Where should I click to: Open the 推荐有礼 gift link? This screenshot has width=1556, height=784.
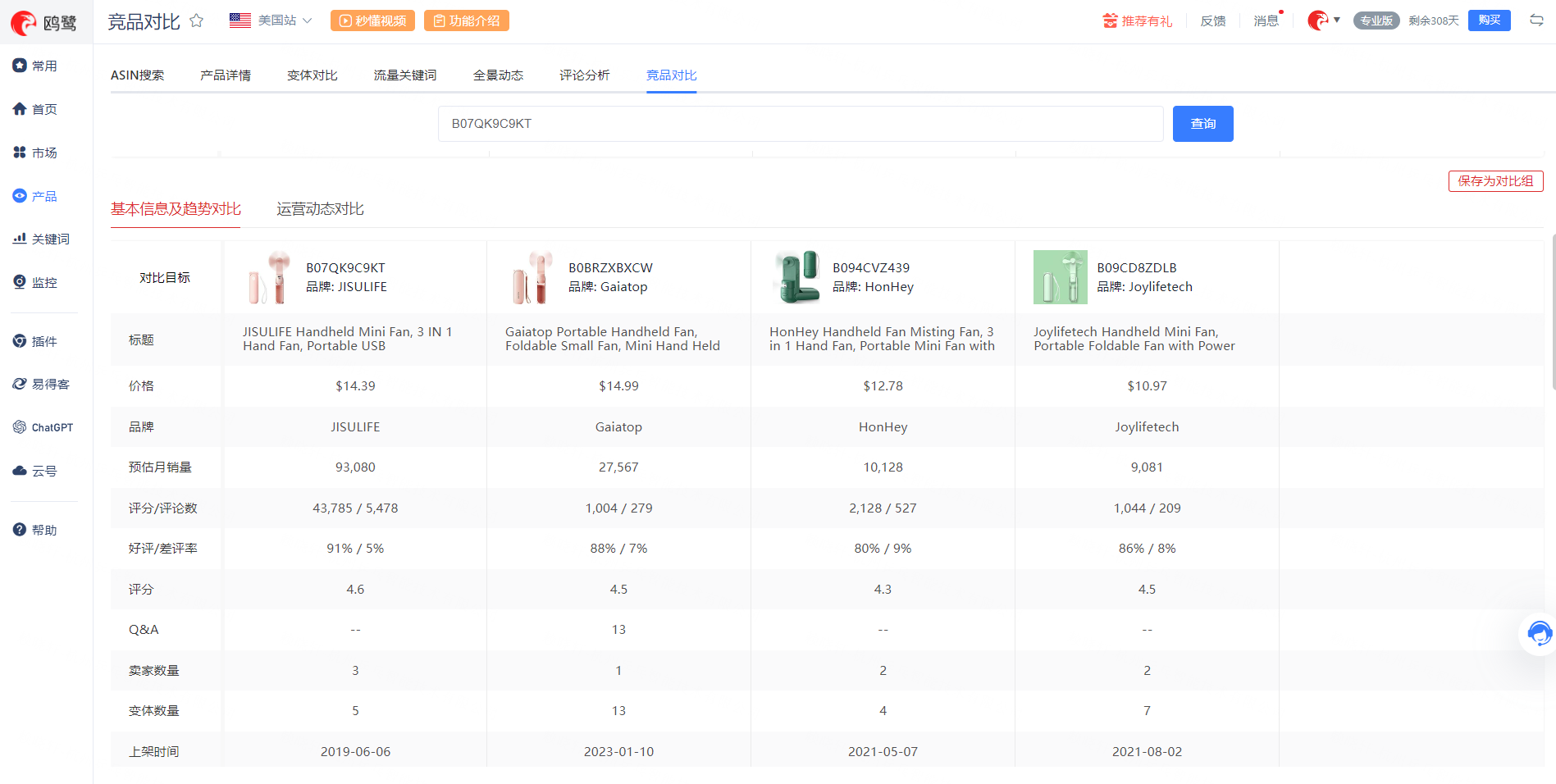click(x=1138, y=21)
